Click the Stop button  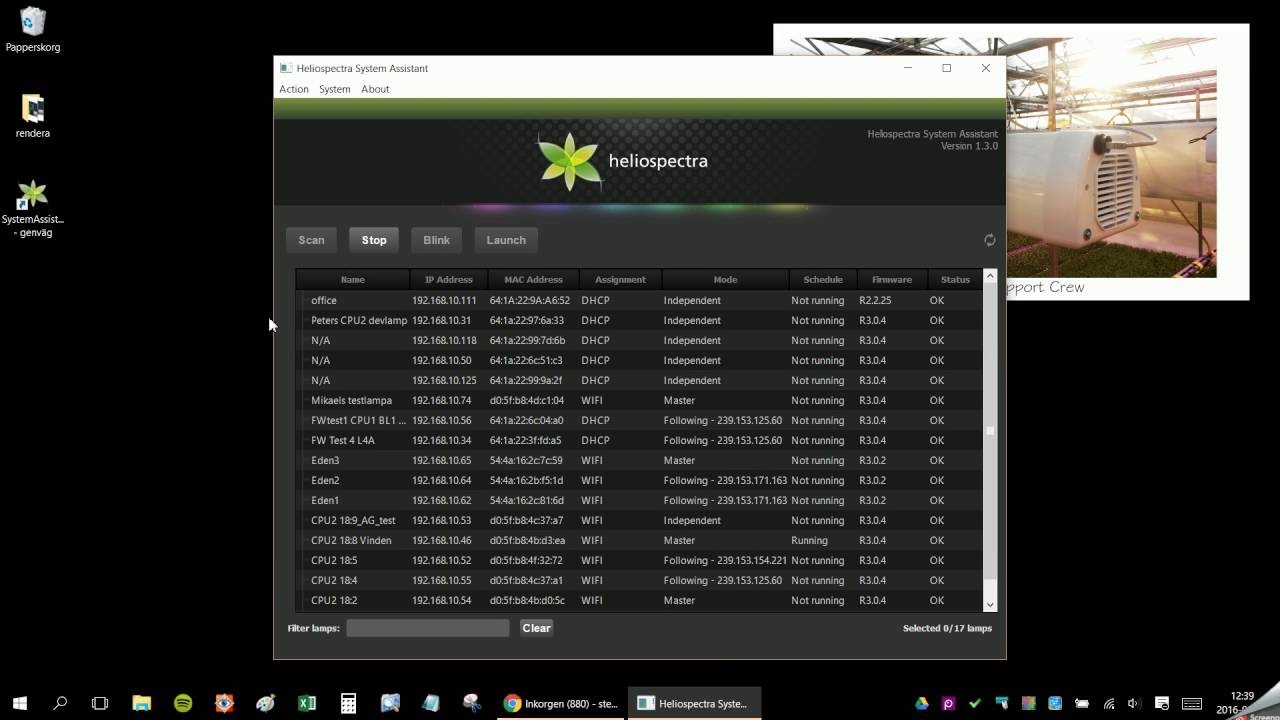[x=374, y=240]
